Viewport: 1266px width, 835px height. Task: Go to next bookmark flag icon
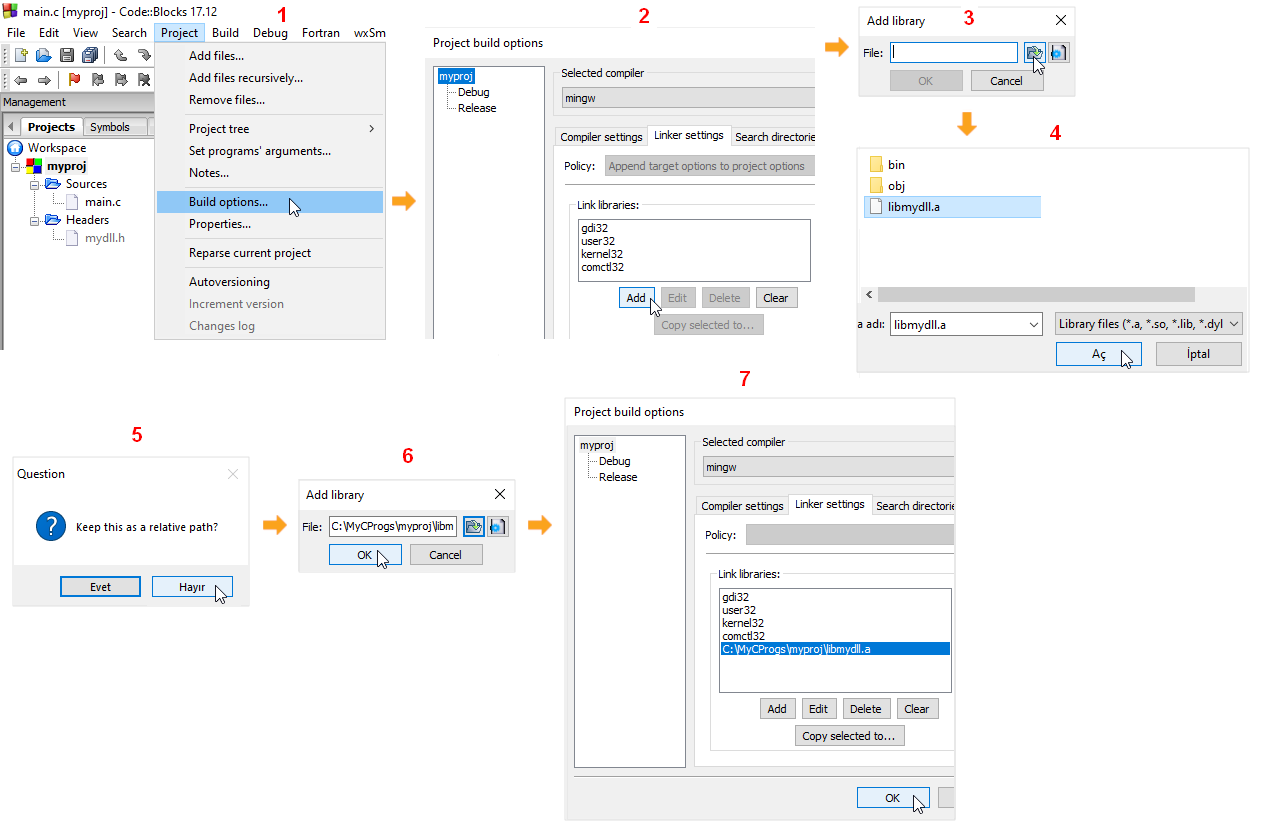[x=121, y=80]
